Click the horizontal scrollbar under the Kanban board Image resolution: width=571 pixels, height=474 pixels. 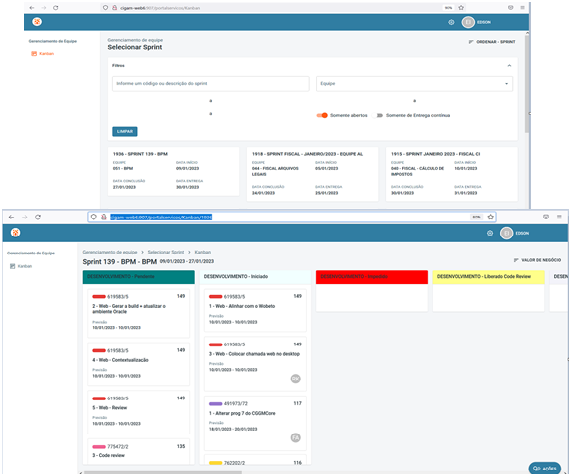(163, 473)
